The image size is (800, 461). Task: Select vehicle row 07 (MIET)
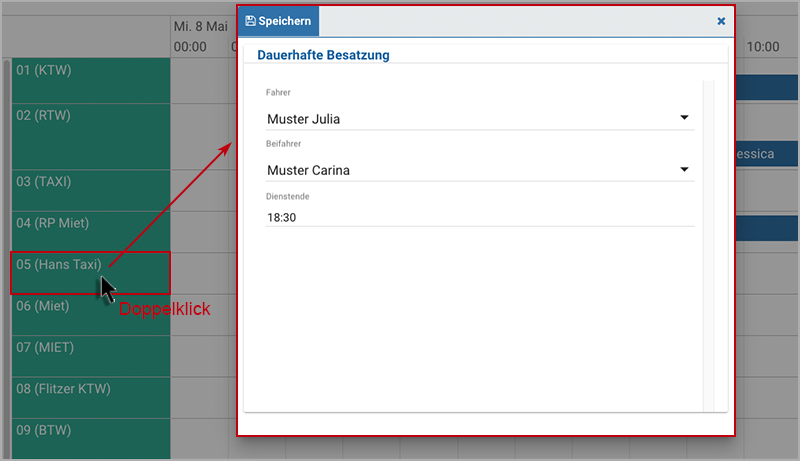(91, 356)
